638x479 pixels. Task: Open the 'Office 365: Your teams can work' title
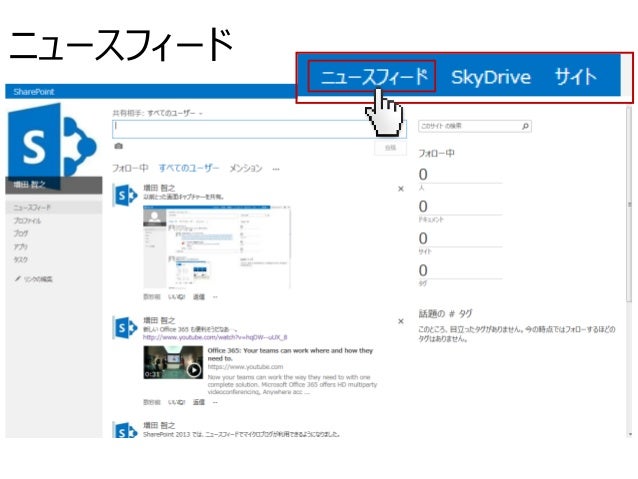click(290, 354)
